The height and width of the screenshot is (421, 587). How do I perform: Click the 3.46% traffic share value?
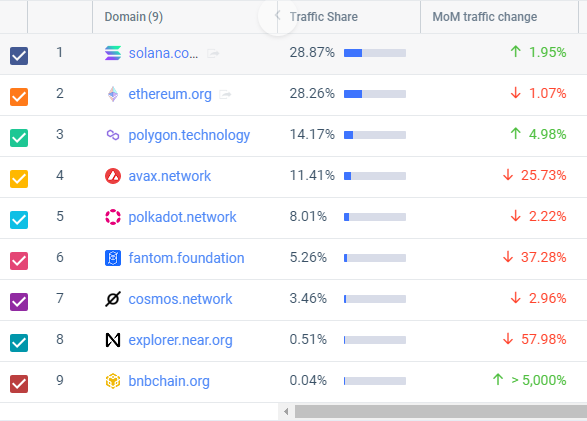(x=308, y=299)
